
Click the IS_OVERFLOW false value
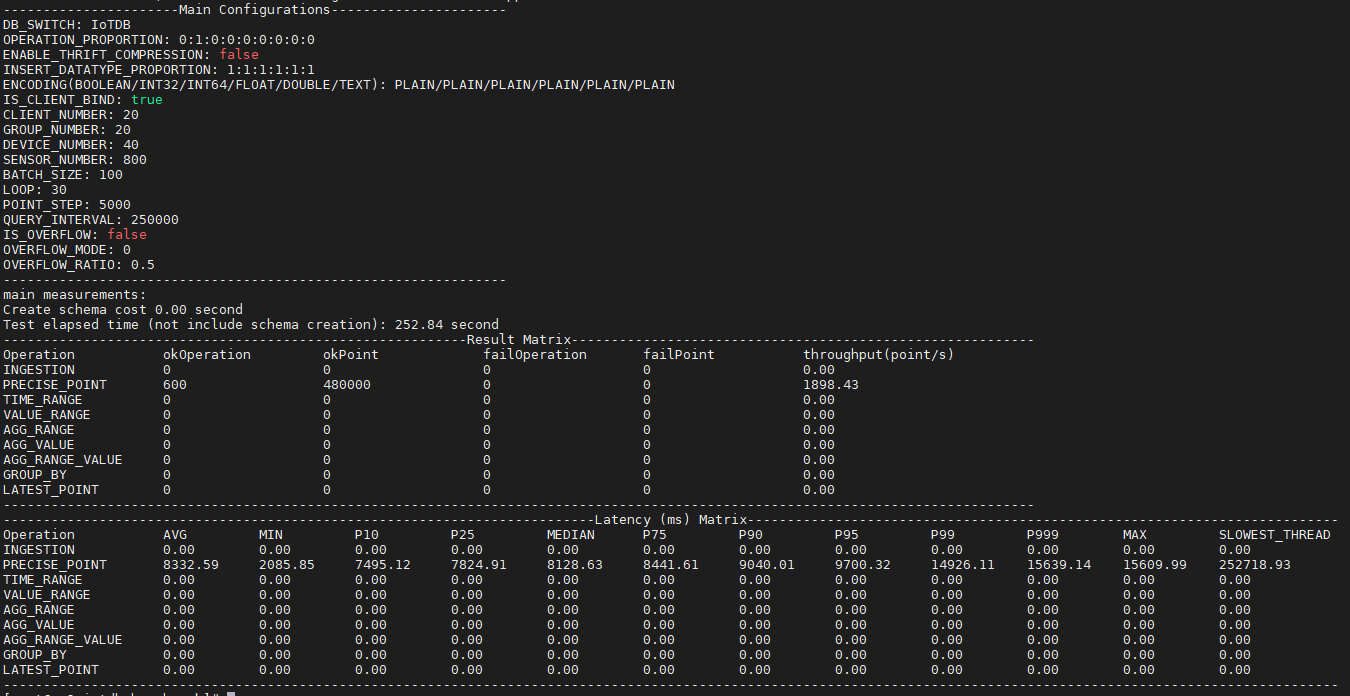tap(126, 235)
